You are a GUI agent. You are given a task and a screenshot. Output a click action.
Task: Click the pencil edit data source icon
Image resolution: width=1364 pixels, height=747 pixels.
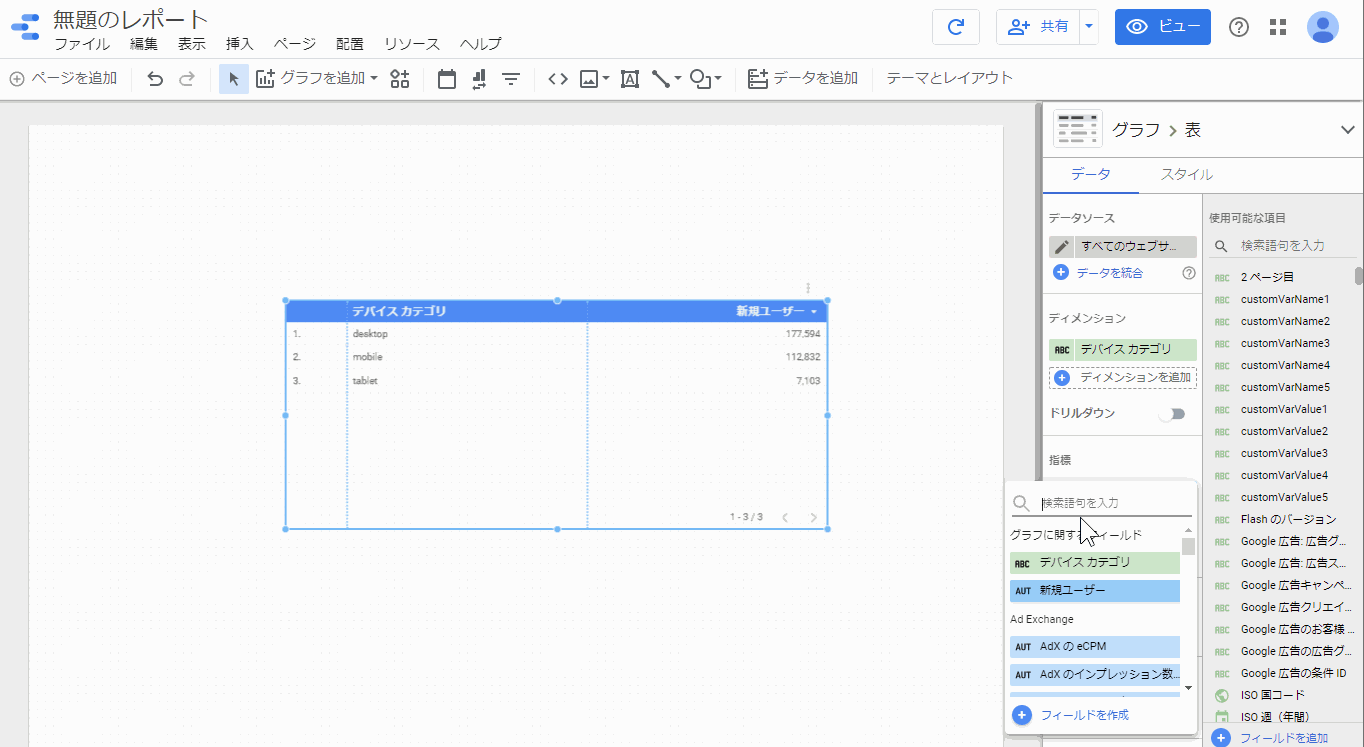pos(1062,246)
